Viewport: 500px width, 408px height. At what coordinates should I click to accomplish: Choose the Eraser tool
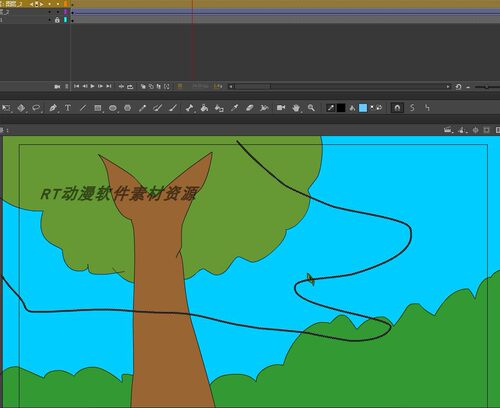249,108
